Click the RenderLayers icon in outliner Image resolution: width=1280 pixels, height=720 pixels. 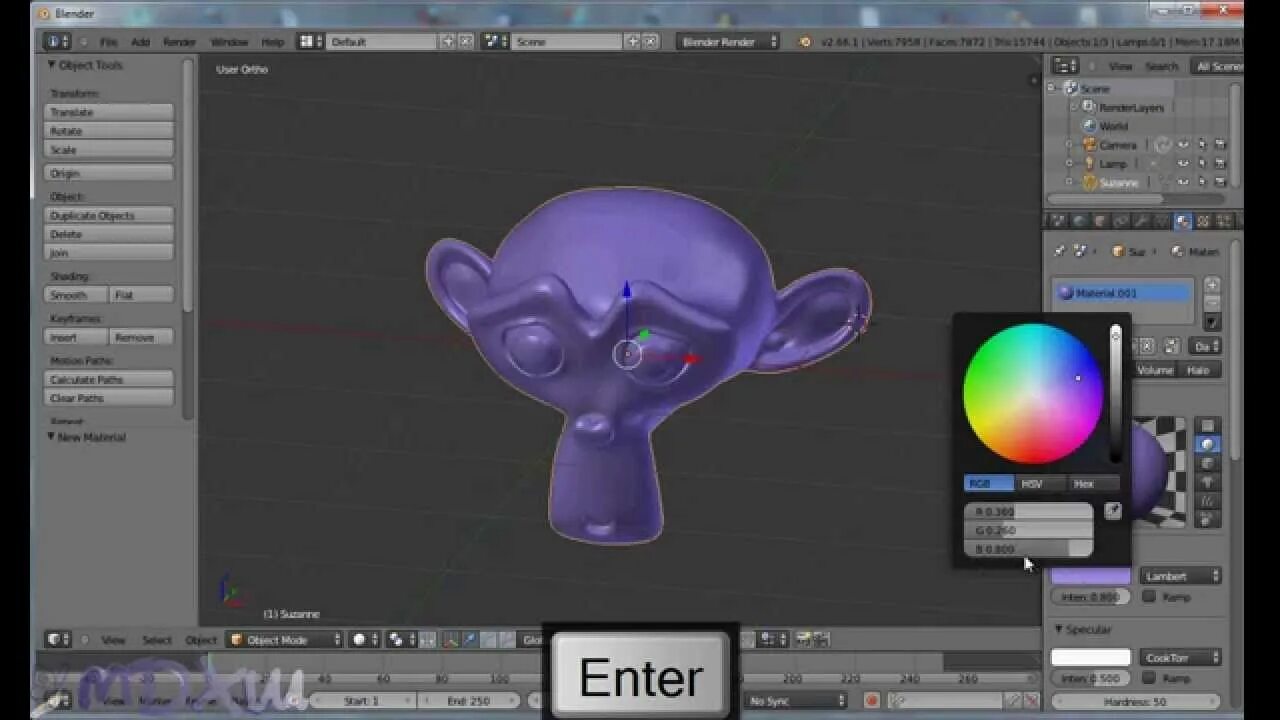pyautogui.click(x=1089, y=107)
